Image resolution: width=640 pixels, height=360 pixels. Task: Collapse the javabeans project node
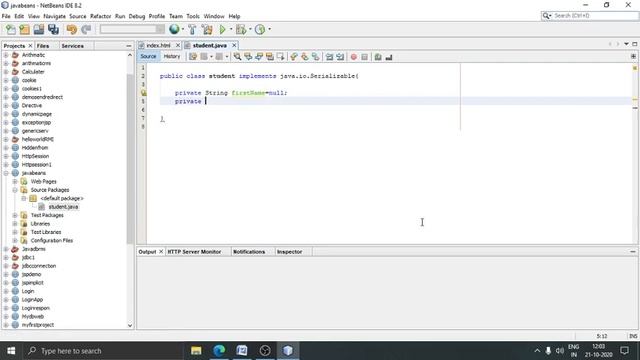(6, 173)
